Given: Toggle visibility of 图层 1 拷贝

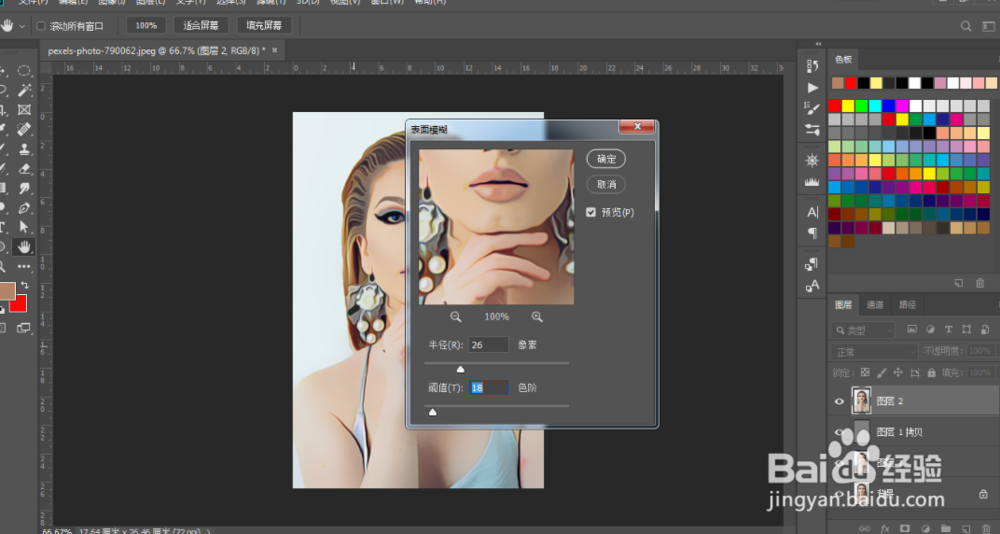Looking at the screenshot, I should [x=839, y=433].
